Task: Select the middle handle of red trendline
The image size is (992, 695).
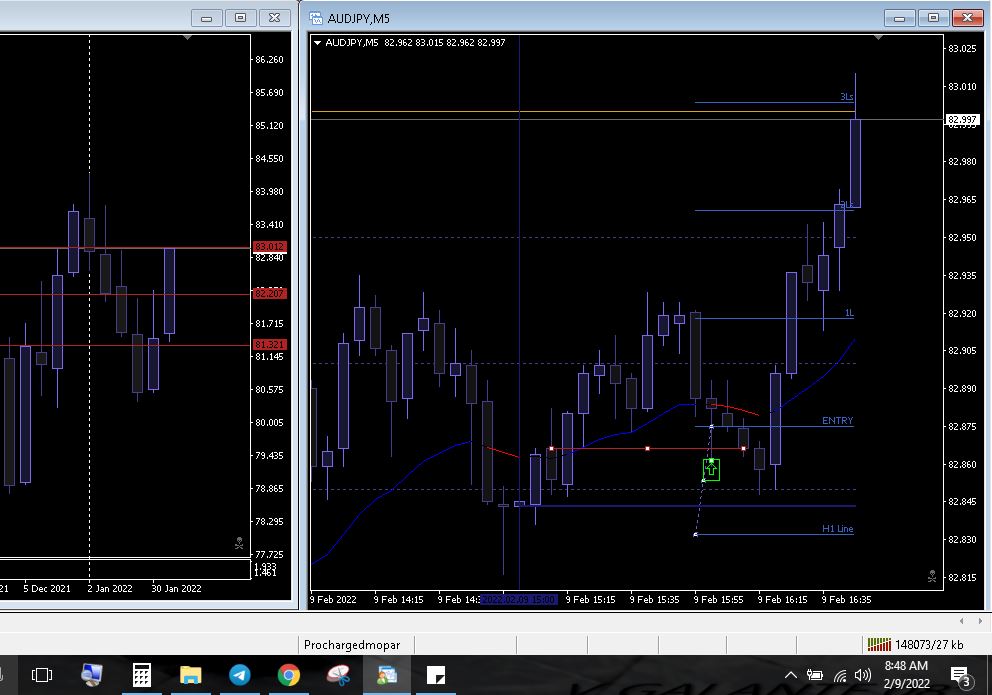Action: (647, 448)
